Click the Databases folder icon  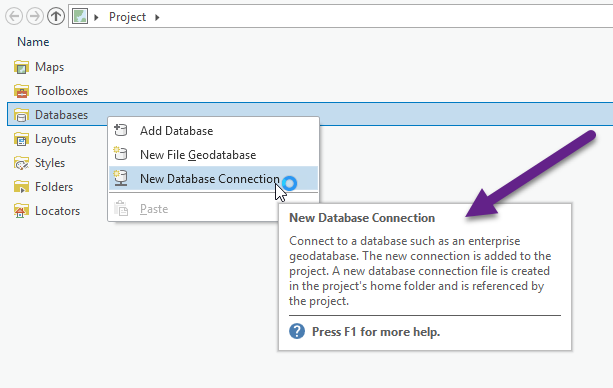pos(21,115)
